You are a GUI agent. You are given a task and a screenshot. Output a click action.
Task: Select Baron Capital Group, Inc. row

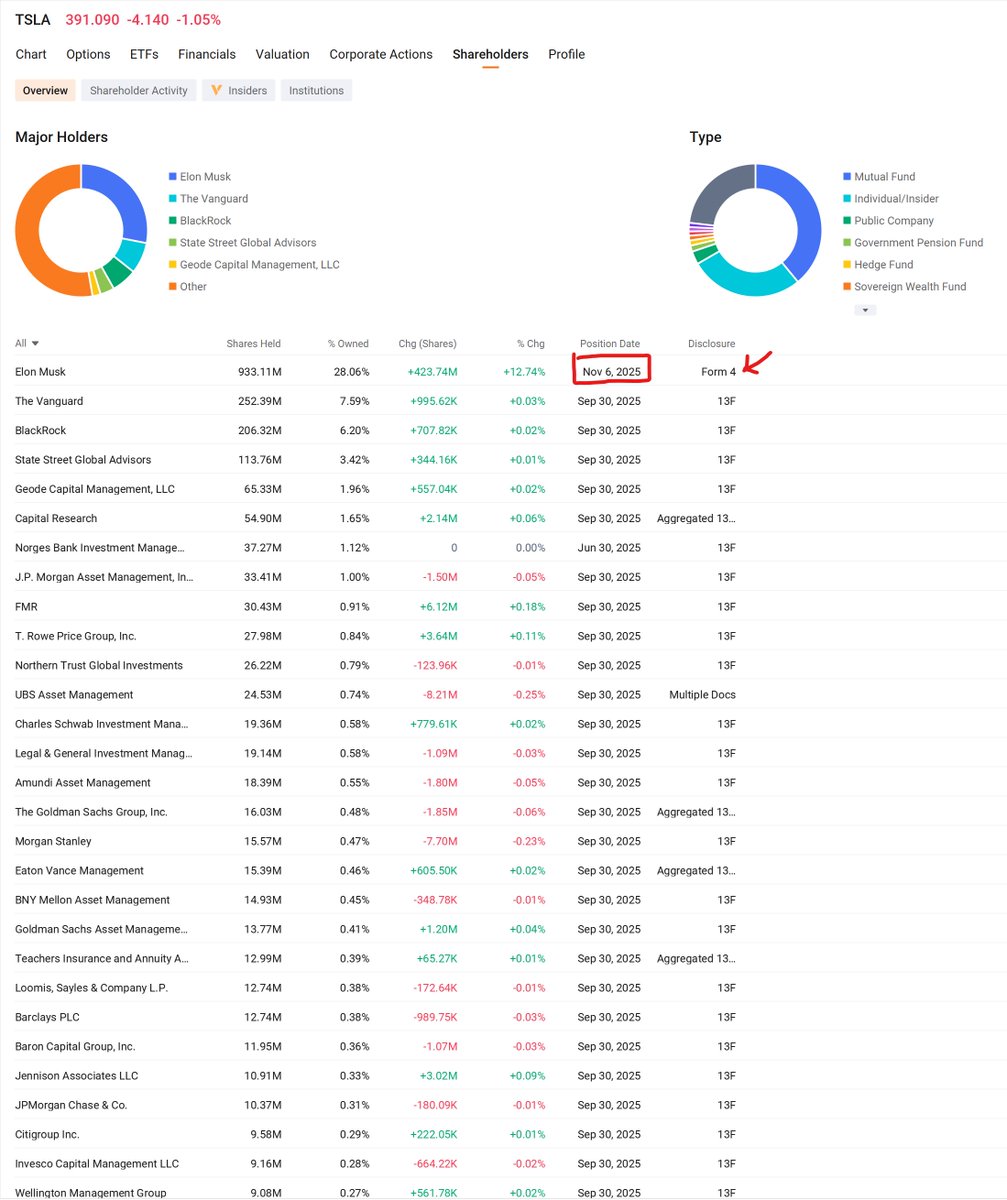click(x=503, y=1046)
